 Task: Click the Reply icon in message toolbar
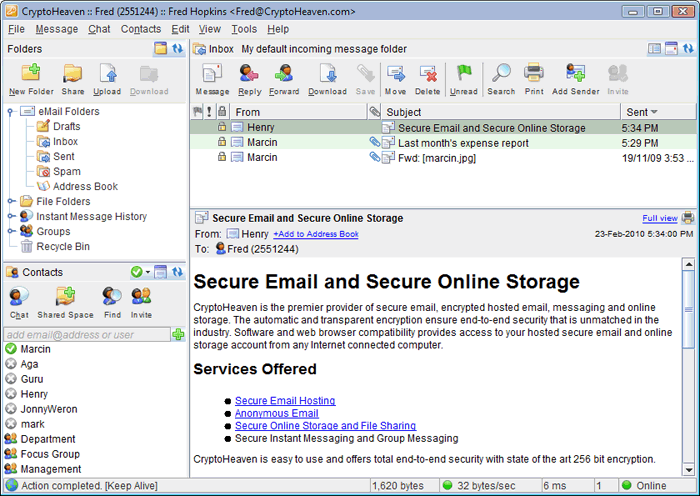pos(249,74)
